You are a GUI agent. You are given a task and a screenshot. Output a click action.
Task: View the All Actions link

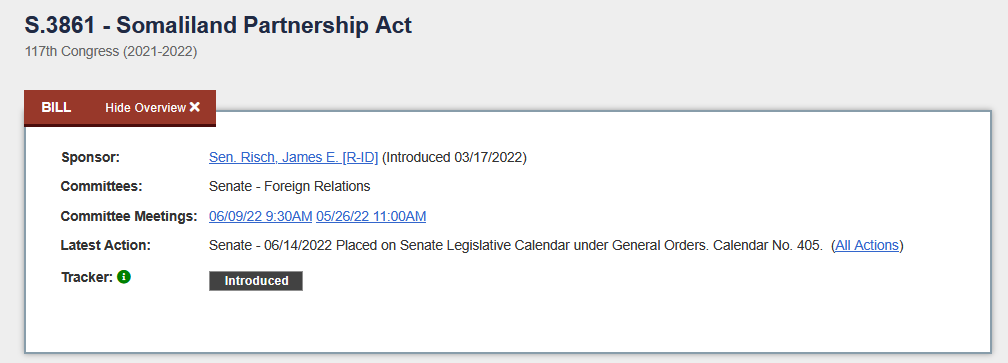(867, 245)
